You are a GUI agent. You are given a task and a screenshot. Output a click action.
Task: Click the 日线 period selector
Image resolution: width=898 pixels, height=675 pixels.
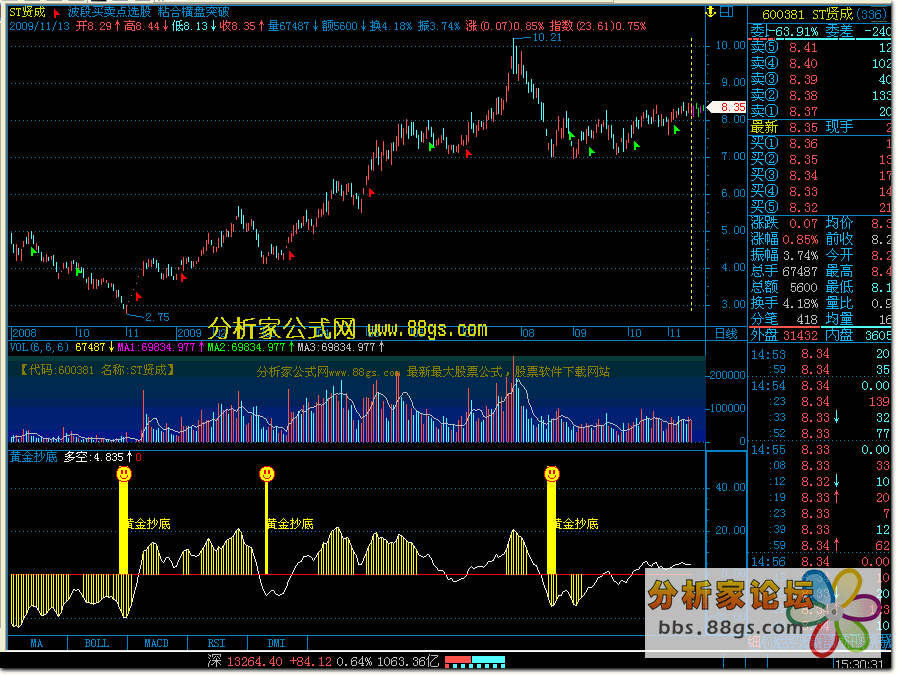725,333
